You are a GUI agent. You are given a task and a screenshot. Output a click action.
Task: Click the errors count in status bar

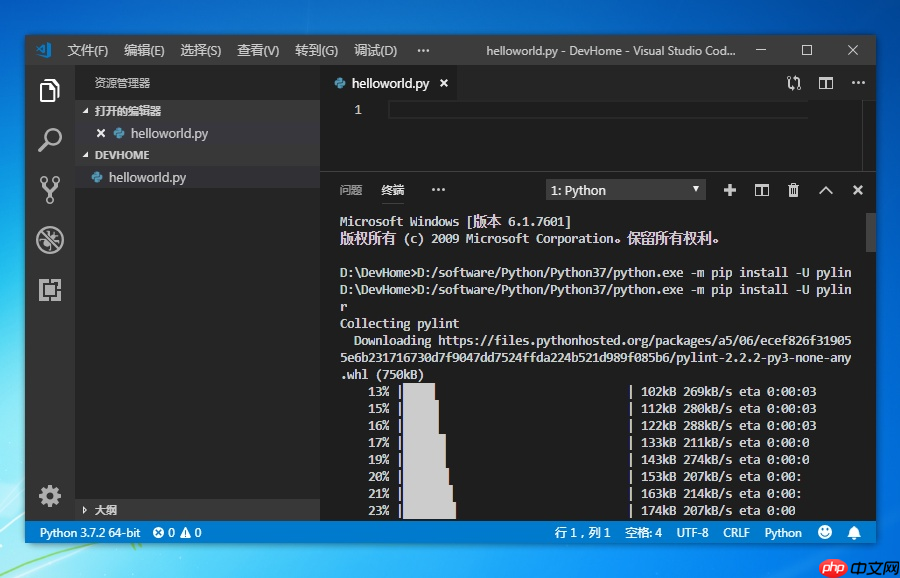pos(164,533)
